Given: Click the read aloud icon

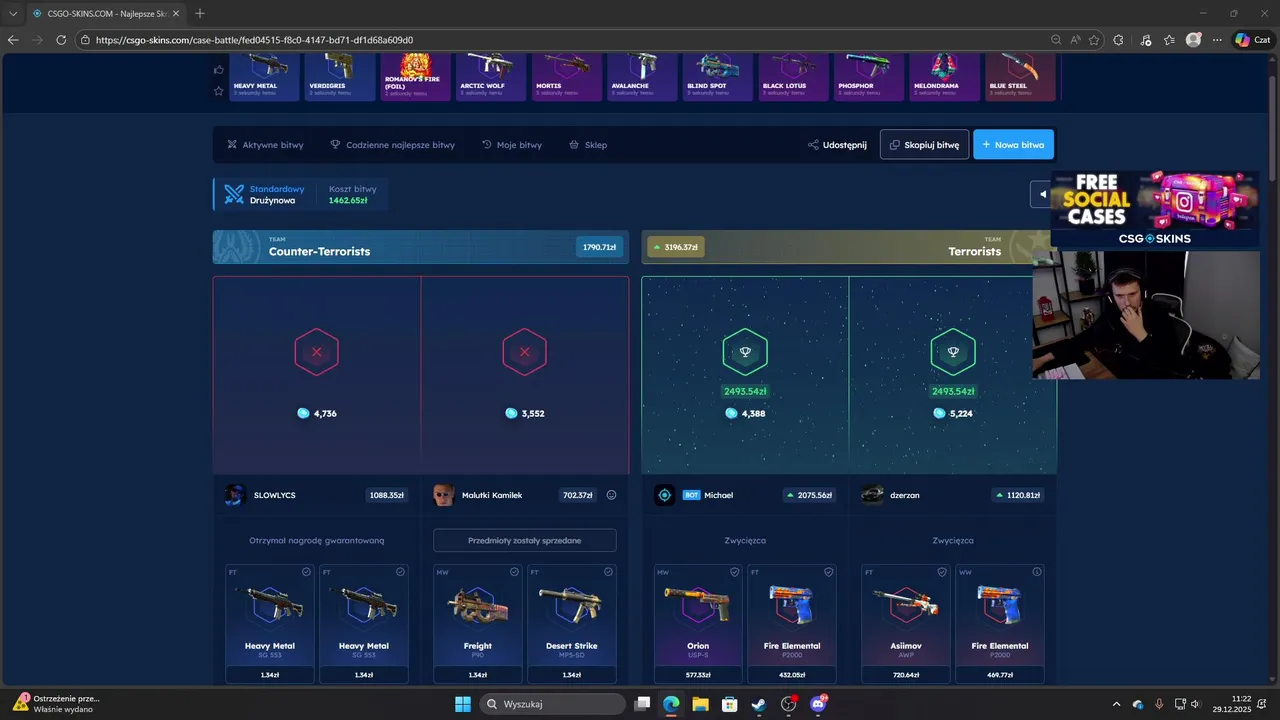Looking at the screenshot, I should pos(1075,40).
